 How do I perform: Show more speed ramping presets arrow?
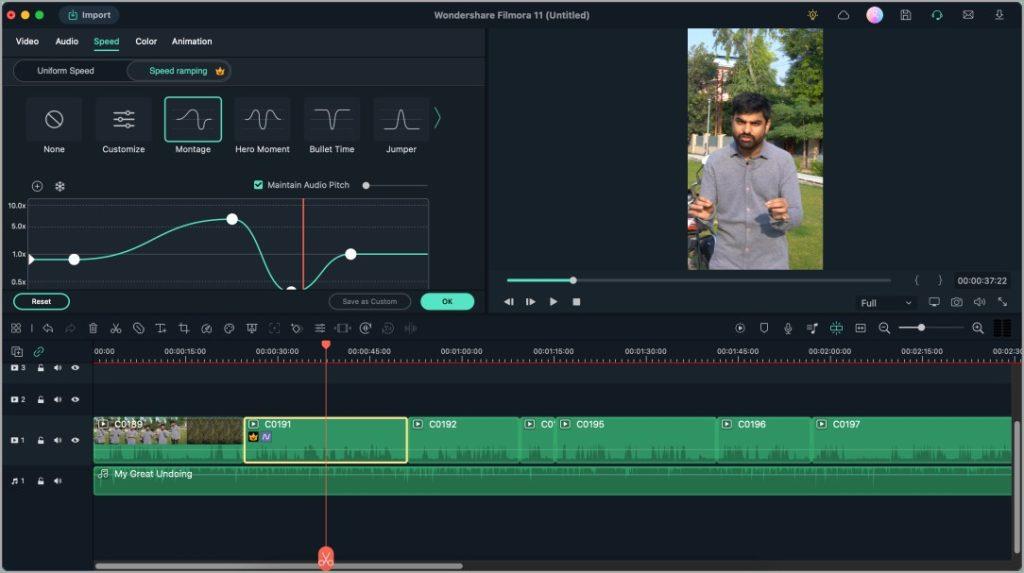(x=438, y=118)
